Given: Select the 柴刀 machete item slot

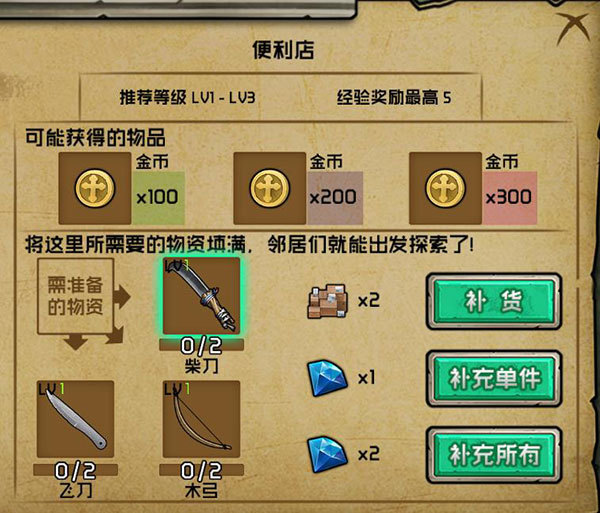Looking at the screenshot, I should [x=201, y=296].
